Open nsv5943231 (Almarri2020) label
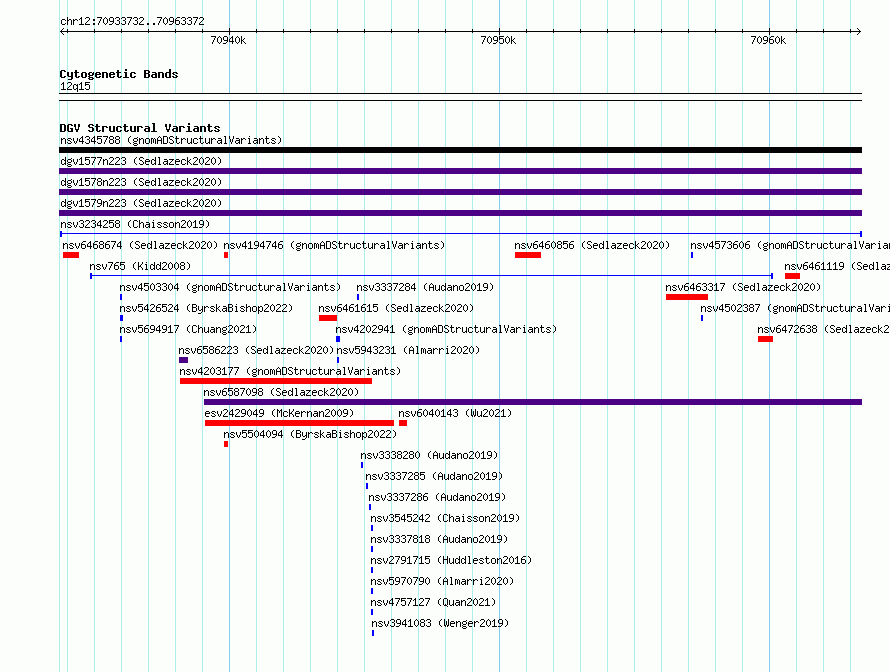890x672 pixels. (408, 350)
